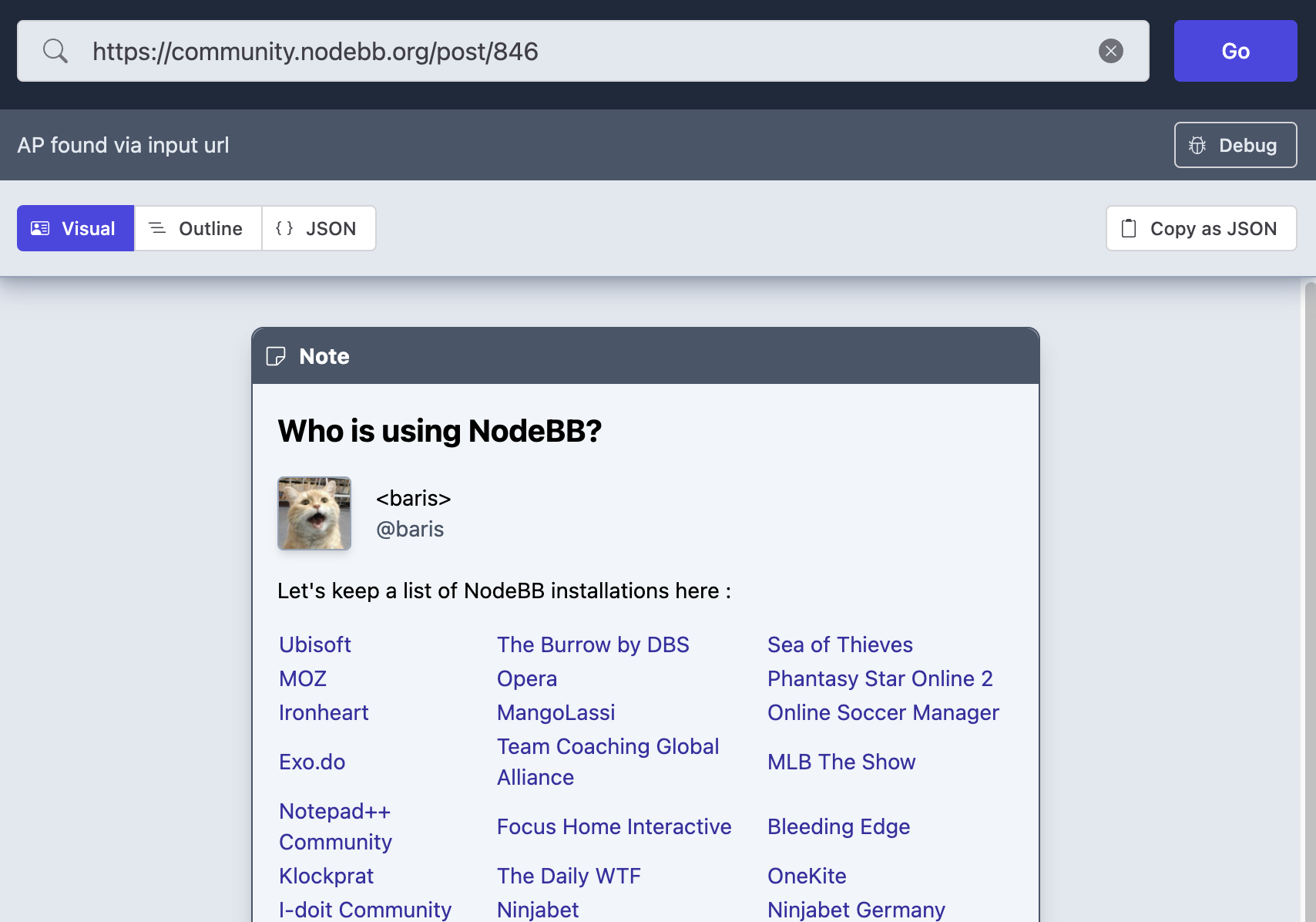Click the <baris> display name
The width and height of the screenshot is (1316, 922).
(413, 498)
